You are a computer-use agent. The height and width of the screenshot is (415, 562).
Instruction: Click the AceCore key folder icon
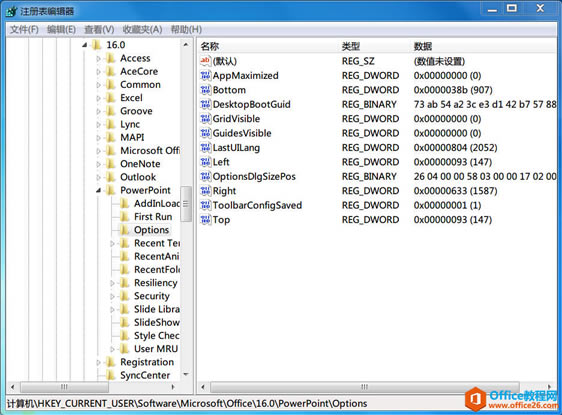click(x=111, y=71)
